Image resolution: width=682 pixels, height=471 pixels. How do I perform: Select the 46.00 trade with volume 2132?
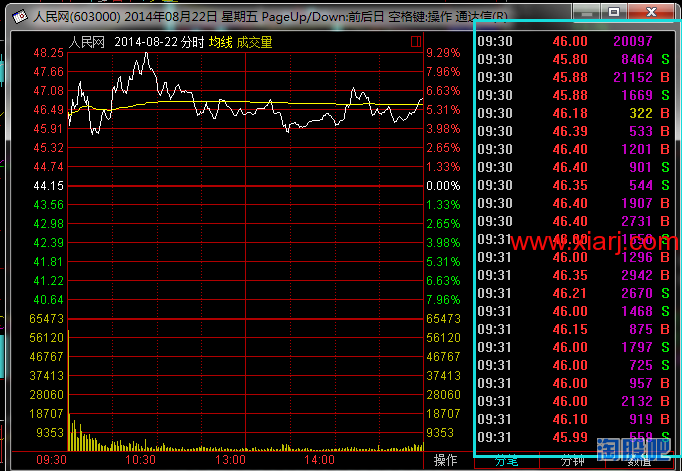[574, 401]
